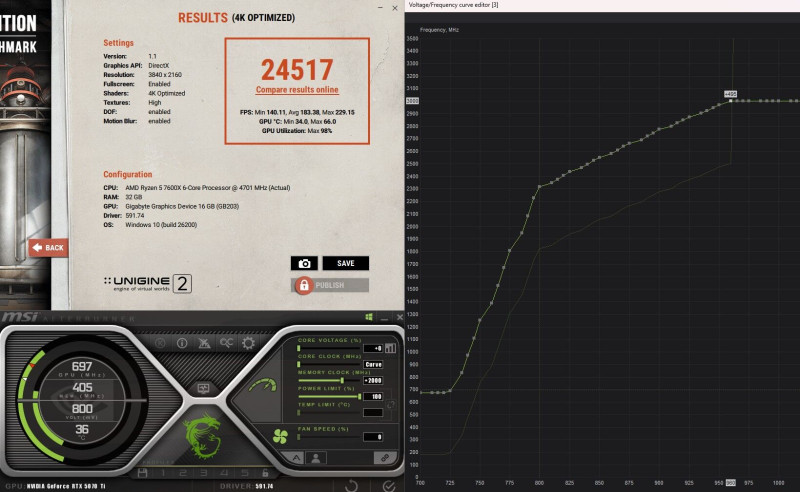Launch the OC Scanner icon in Afterburner
The height and width of the screenshot is (492, 800).
click(226, 343)
